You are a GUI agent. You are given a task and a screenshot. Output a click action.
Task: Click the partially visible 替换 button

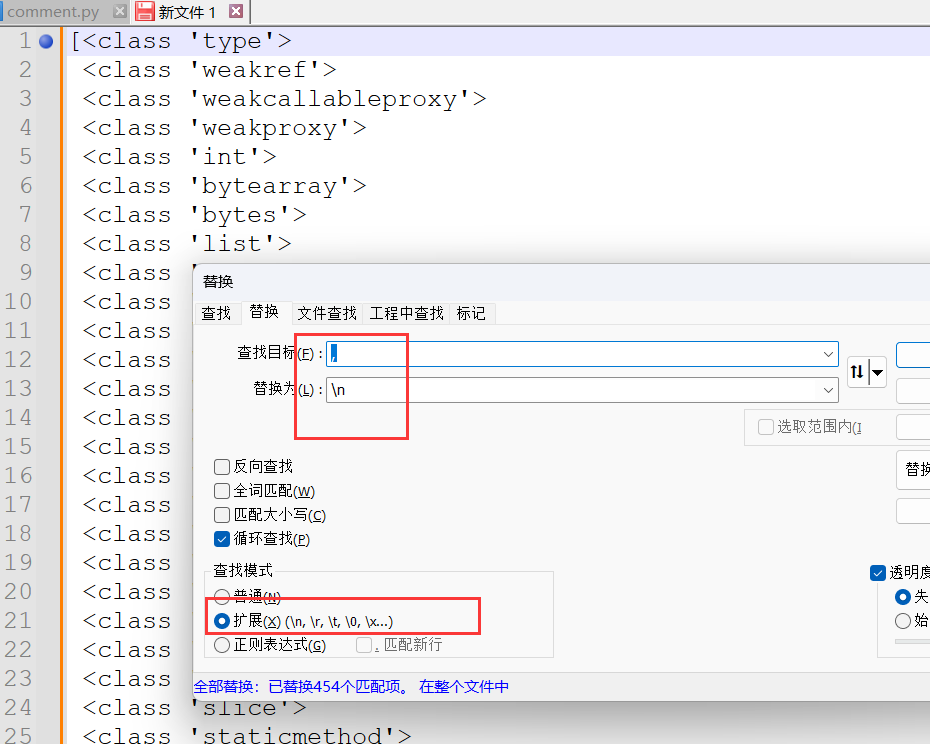(x=914, y=469)
